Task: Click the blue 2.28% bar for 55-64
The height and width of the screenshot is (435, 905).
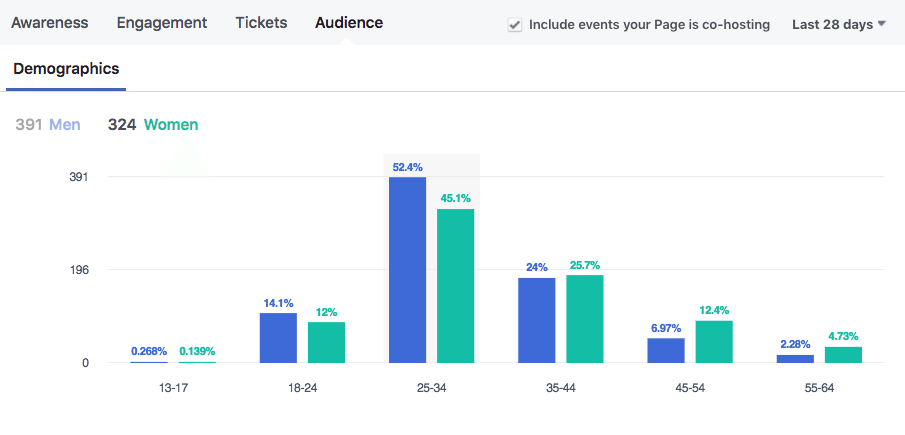Action: click(x=795, y=358)
